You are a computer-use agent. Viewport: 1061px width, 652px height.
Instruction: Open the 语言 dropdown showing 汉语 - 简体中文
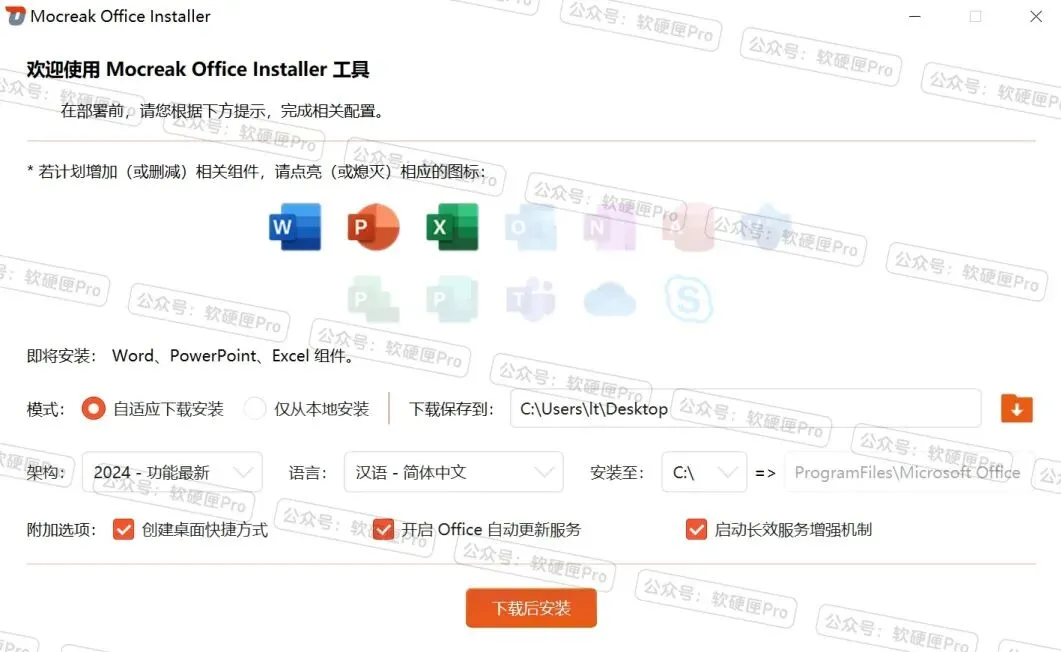coord(453,472)
